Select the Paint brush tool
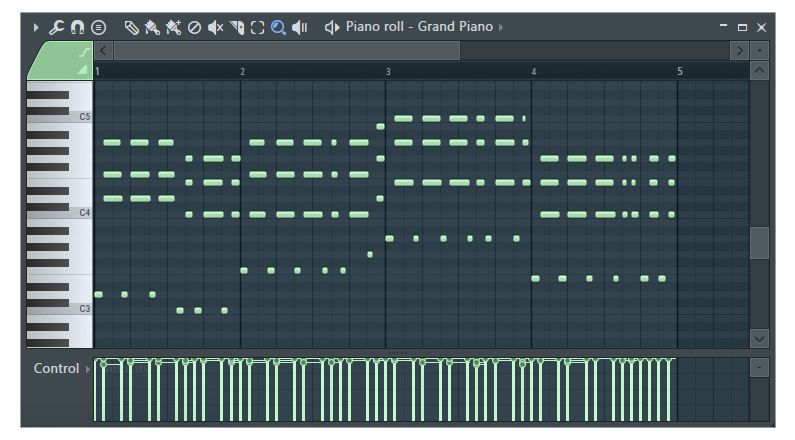This screenshot has height=440, width=795. click(x=152, y=27)
